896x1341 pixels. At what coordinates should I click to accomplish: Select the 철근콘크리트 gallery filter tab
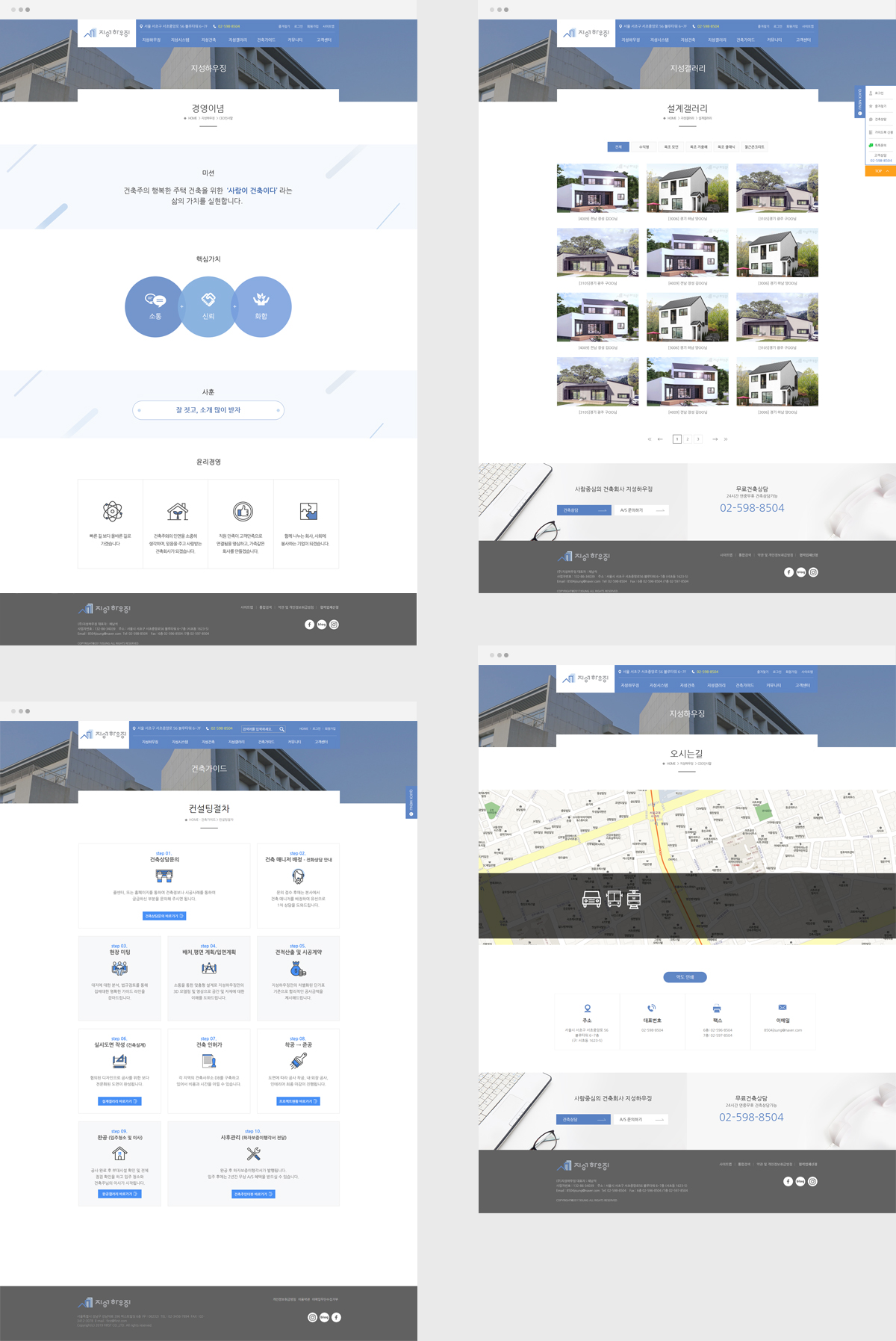pos(754,147)
